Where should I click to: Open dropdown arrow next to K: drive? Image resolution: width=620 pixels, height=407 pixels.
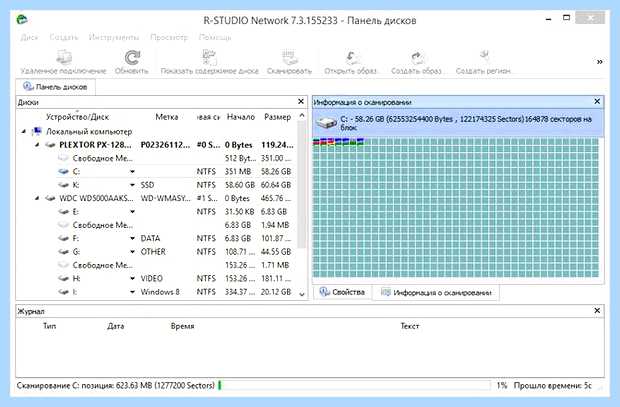(132, 185)
